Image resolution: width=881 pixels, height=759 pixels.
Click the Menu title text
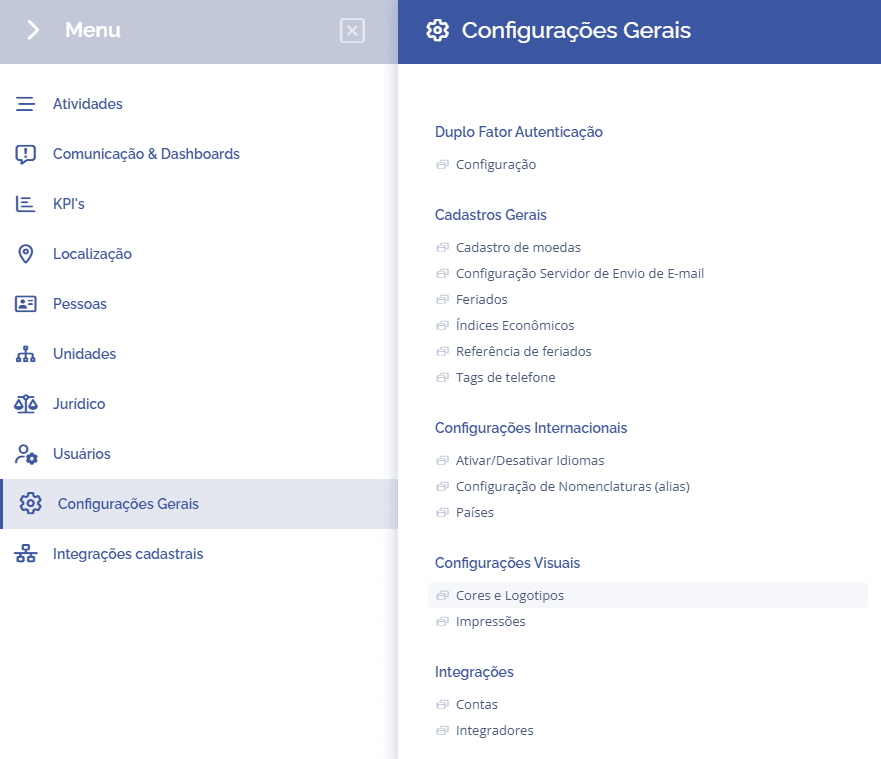pos(93,30)
